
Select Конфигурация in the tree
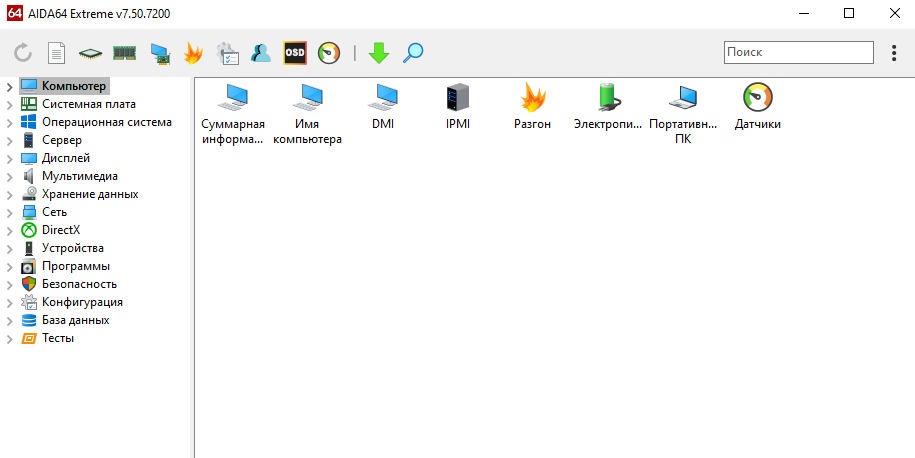[x=82, y=303]
